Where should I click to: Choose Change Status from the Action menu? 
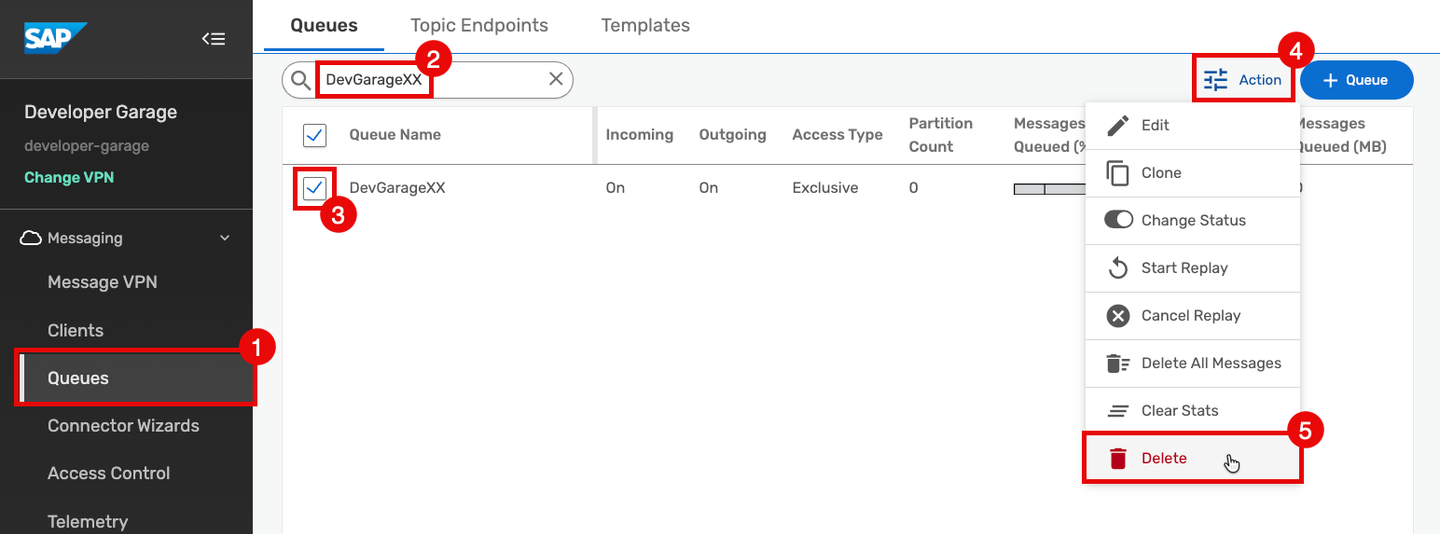(1193, 220)
